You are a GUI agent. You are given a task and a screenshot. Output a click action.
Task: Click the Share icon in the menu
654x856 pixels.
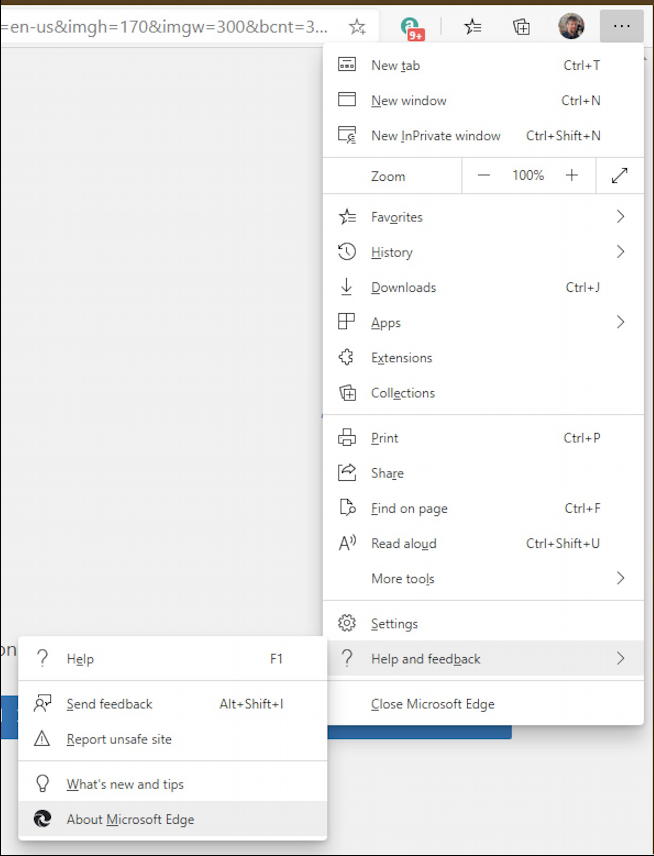click(x=347, y=473)
